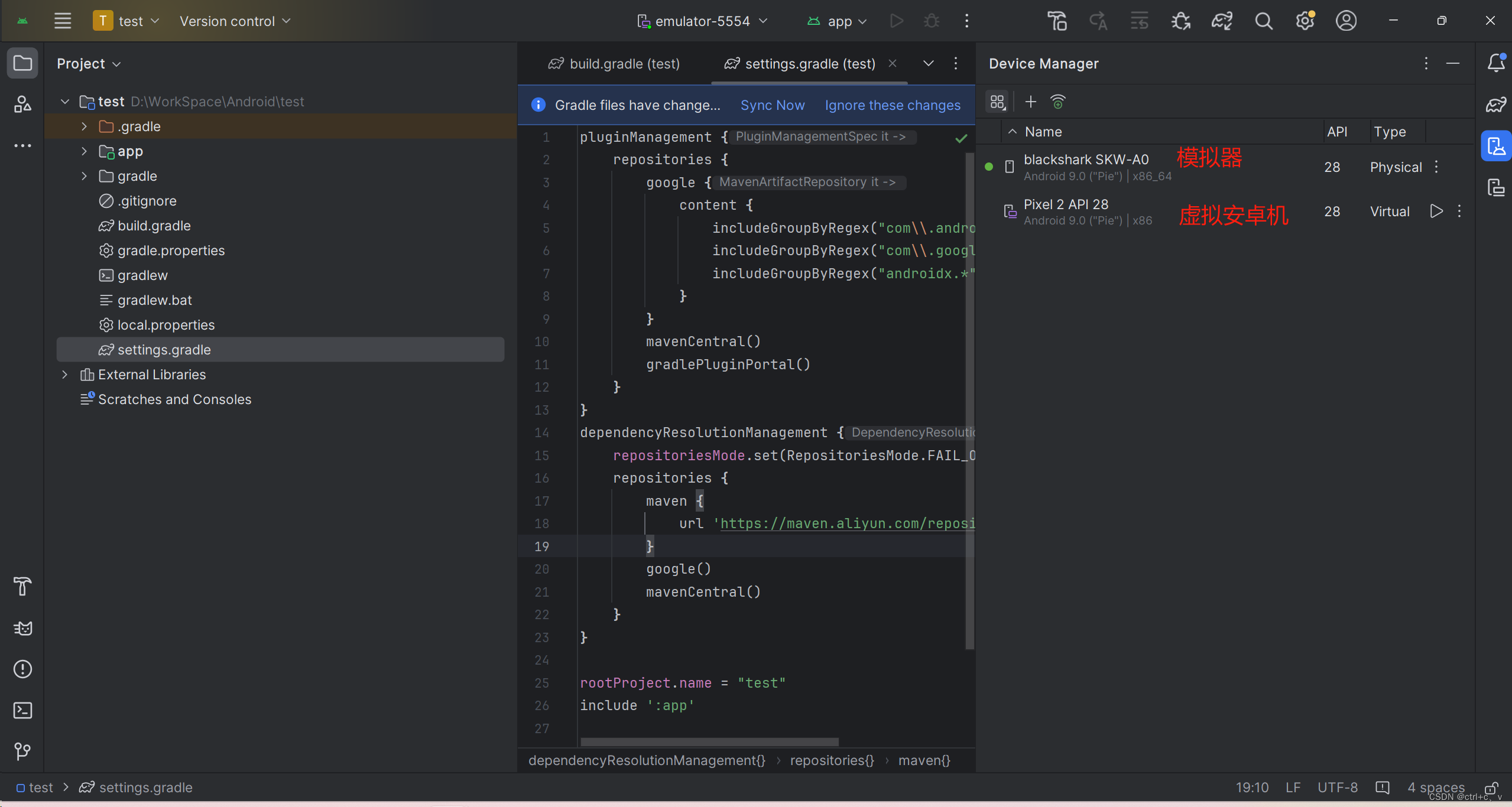Open the Resource Manager sidebar icon
Image resolution: width=1512 pixels, height=807 pixels.
click(x=22, y=104)
